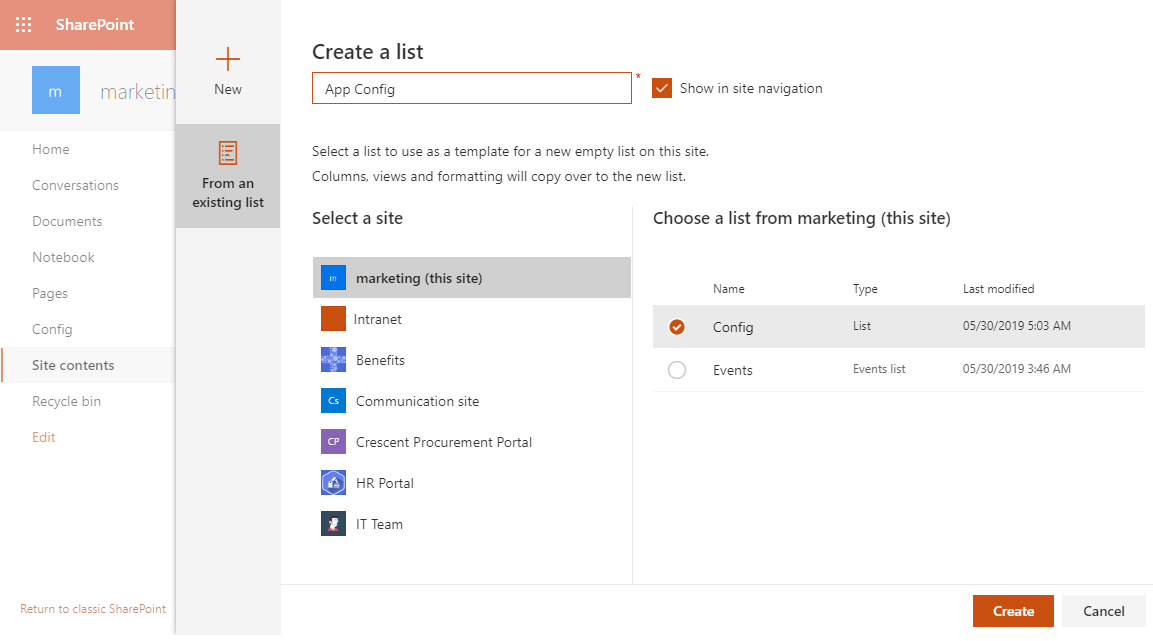Click the marketing site logo icon
The image size is (1153, 641).
click(333, 277)
